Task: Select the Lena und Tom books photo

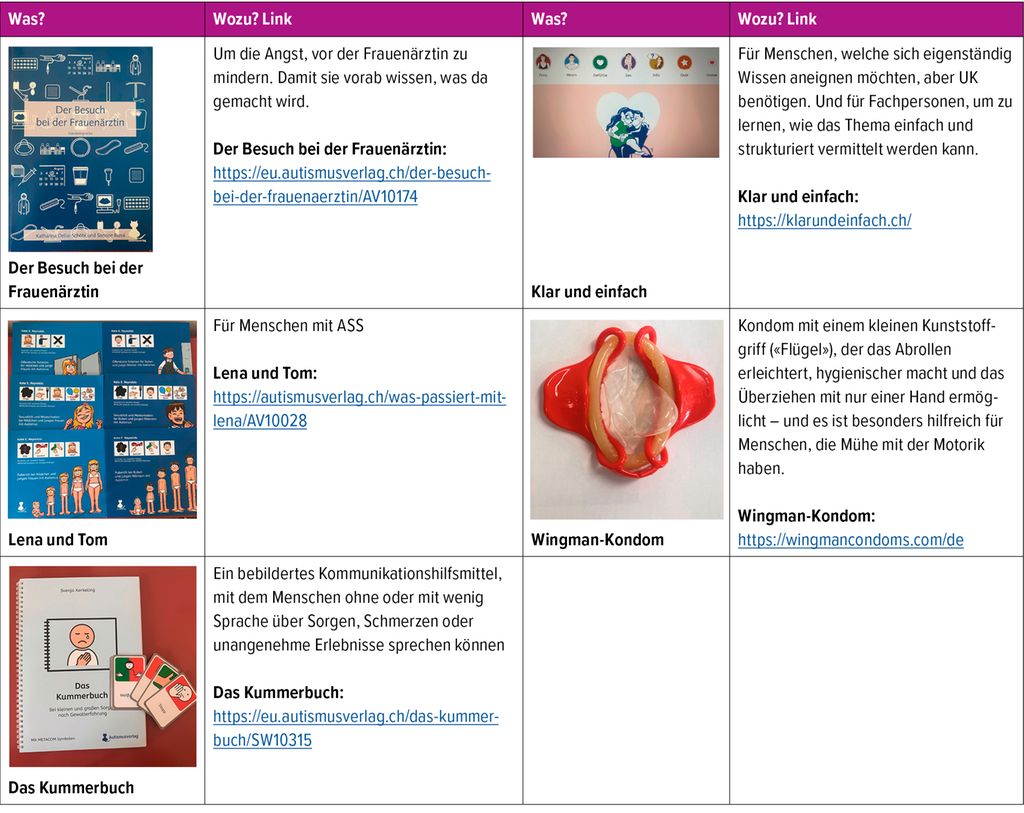Action: tap(103, 419)
